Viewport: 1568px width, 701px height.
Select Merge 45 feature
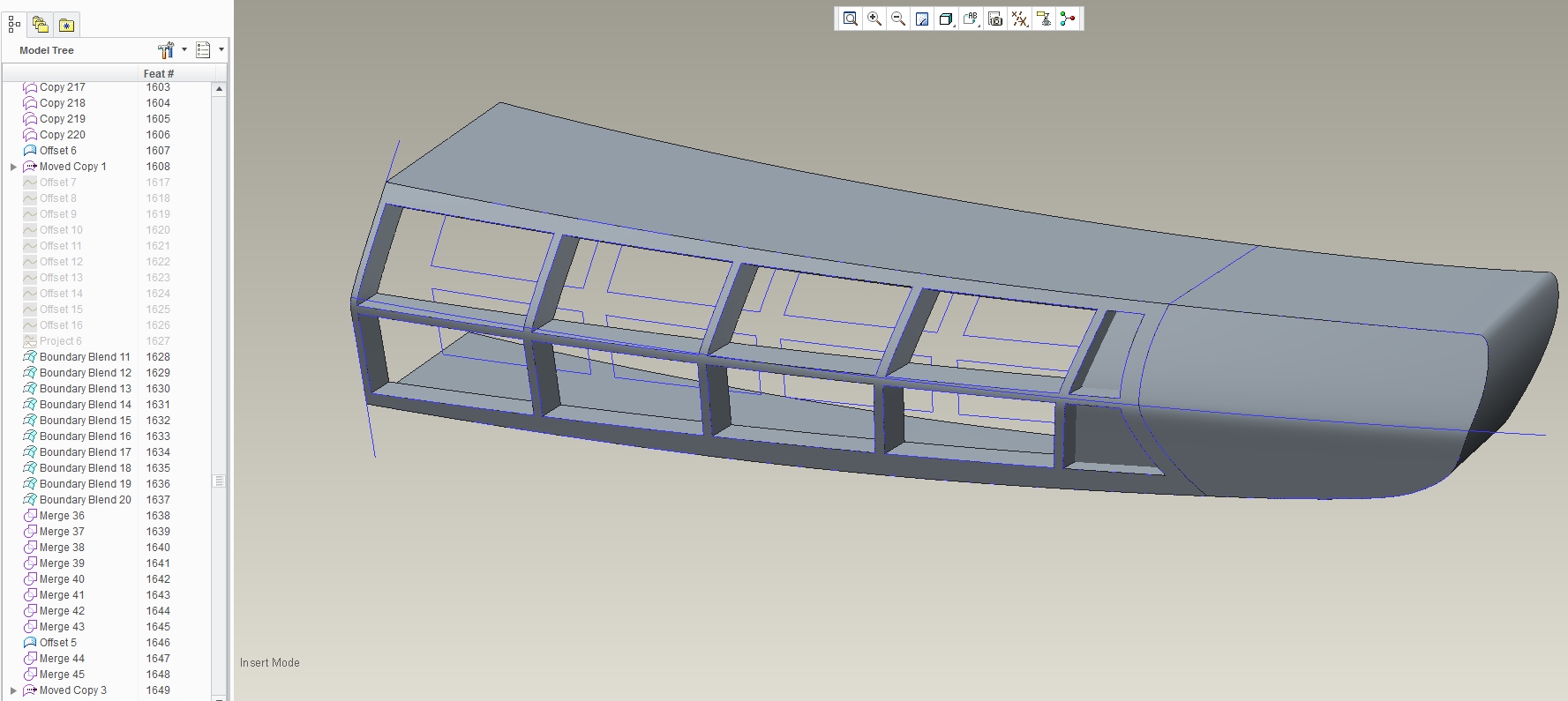pyautogui.click(x=62, y=675)
